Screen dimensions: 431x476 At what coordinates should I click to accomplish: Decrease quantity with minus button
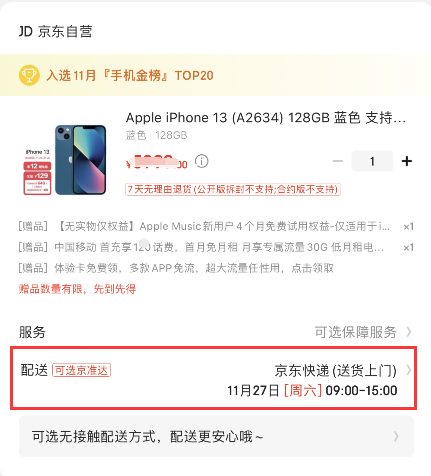[338, 161]
